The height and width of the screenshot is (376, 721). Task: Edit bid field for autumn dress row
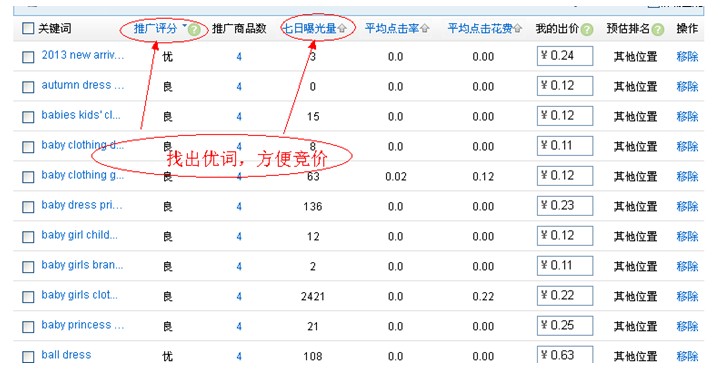pyautogui.click(x=565, y=85)
